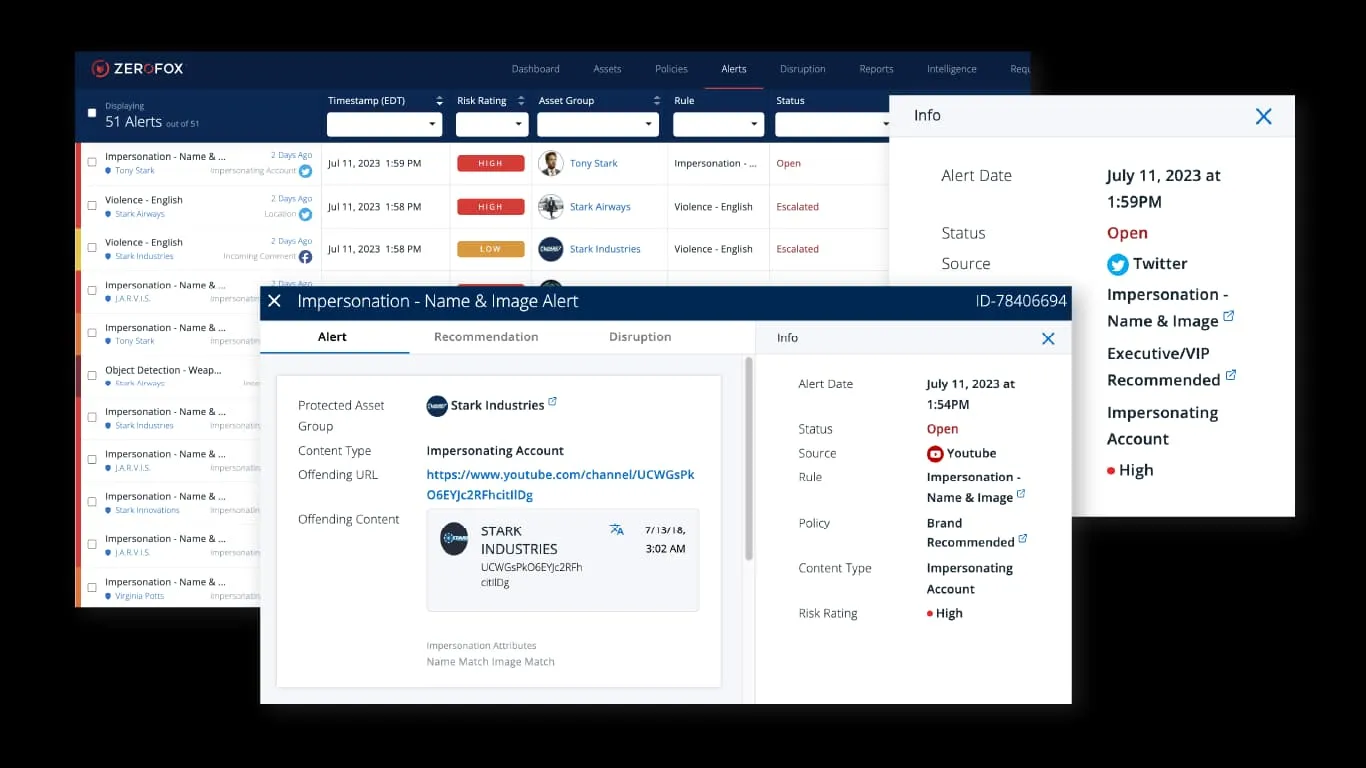The image size is (1366, 768).
Task: Click the 'ID-78406694' text in dialog header
Action: pyautogui.click(x=1021, y=301)
